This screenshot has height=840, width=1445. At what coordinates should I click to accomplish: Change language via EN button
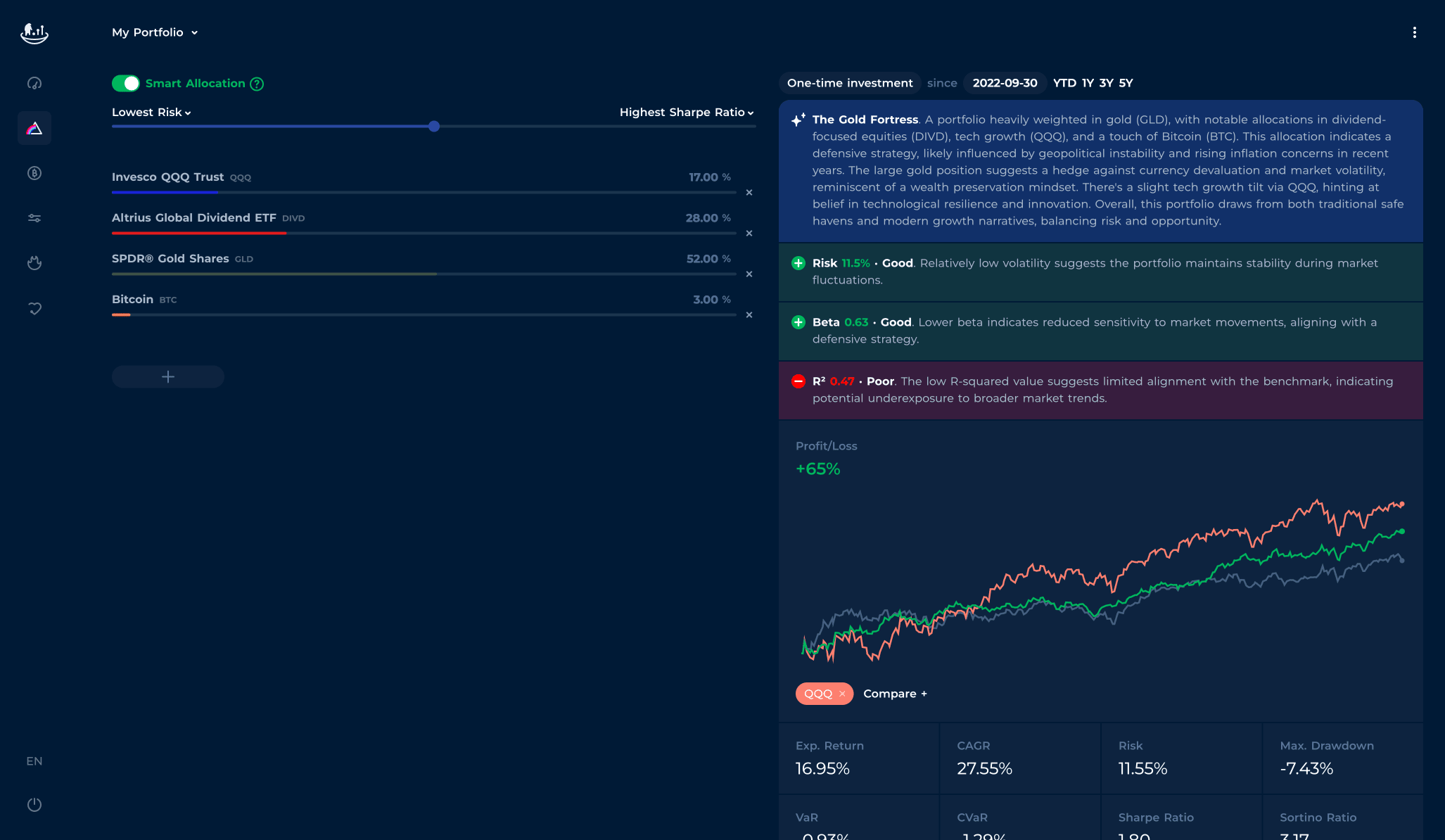pos(34,761)
